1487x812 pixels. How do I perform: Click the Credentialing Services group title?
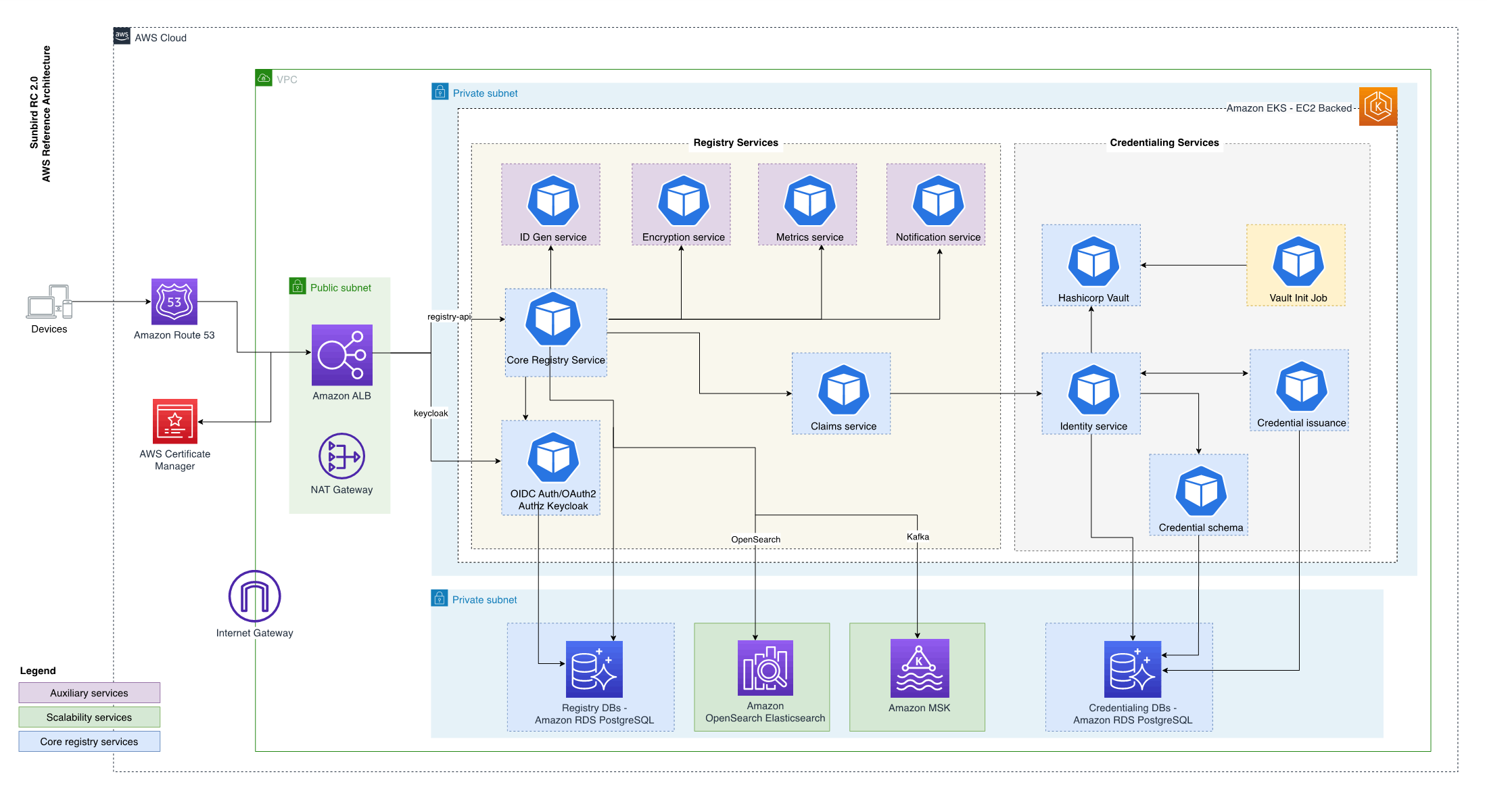(1164, 143)
